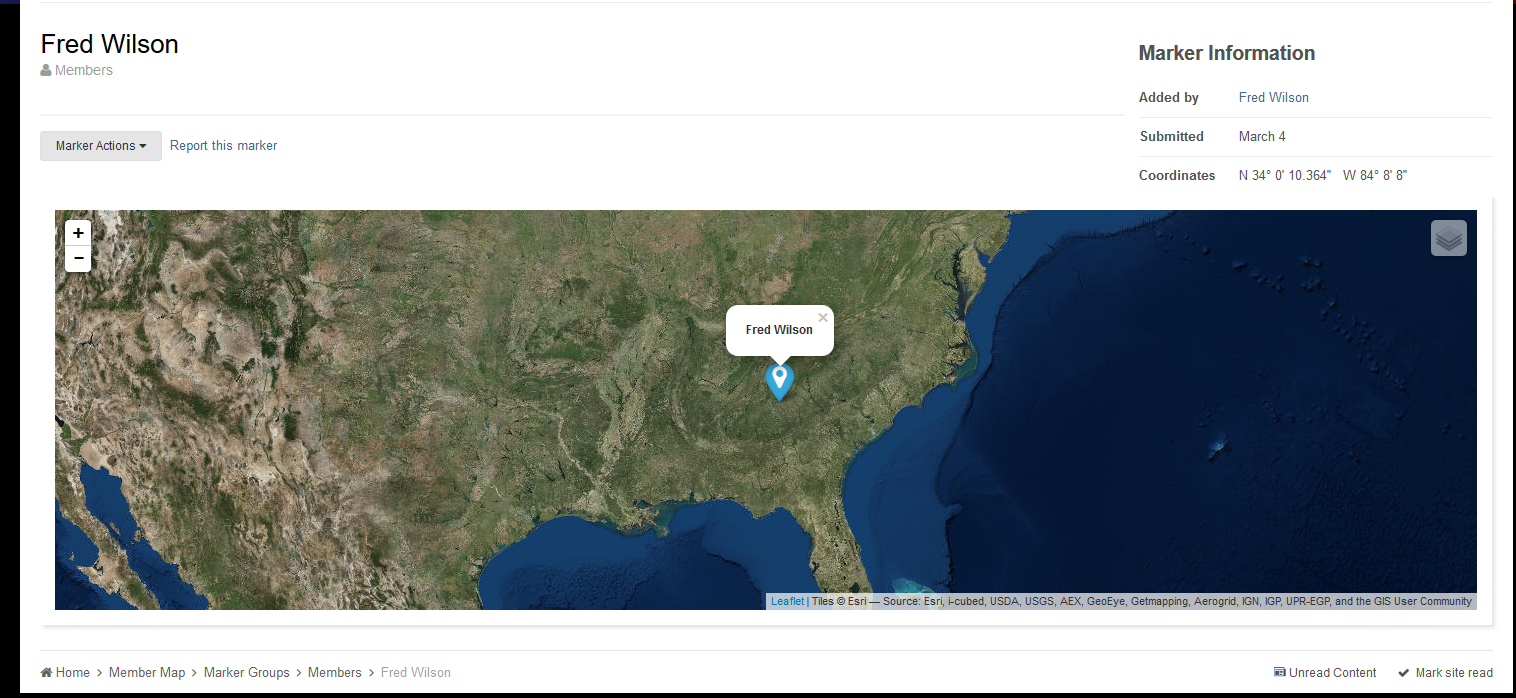Viewport: 1516px width, 698px height.
Task: Open the Leaflet attribution link
Action: coord(787,602)
